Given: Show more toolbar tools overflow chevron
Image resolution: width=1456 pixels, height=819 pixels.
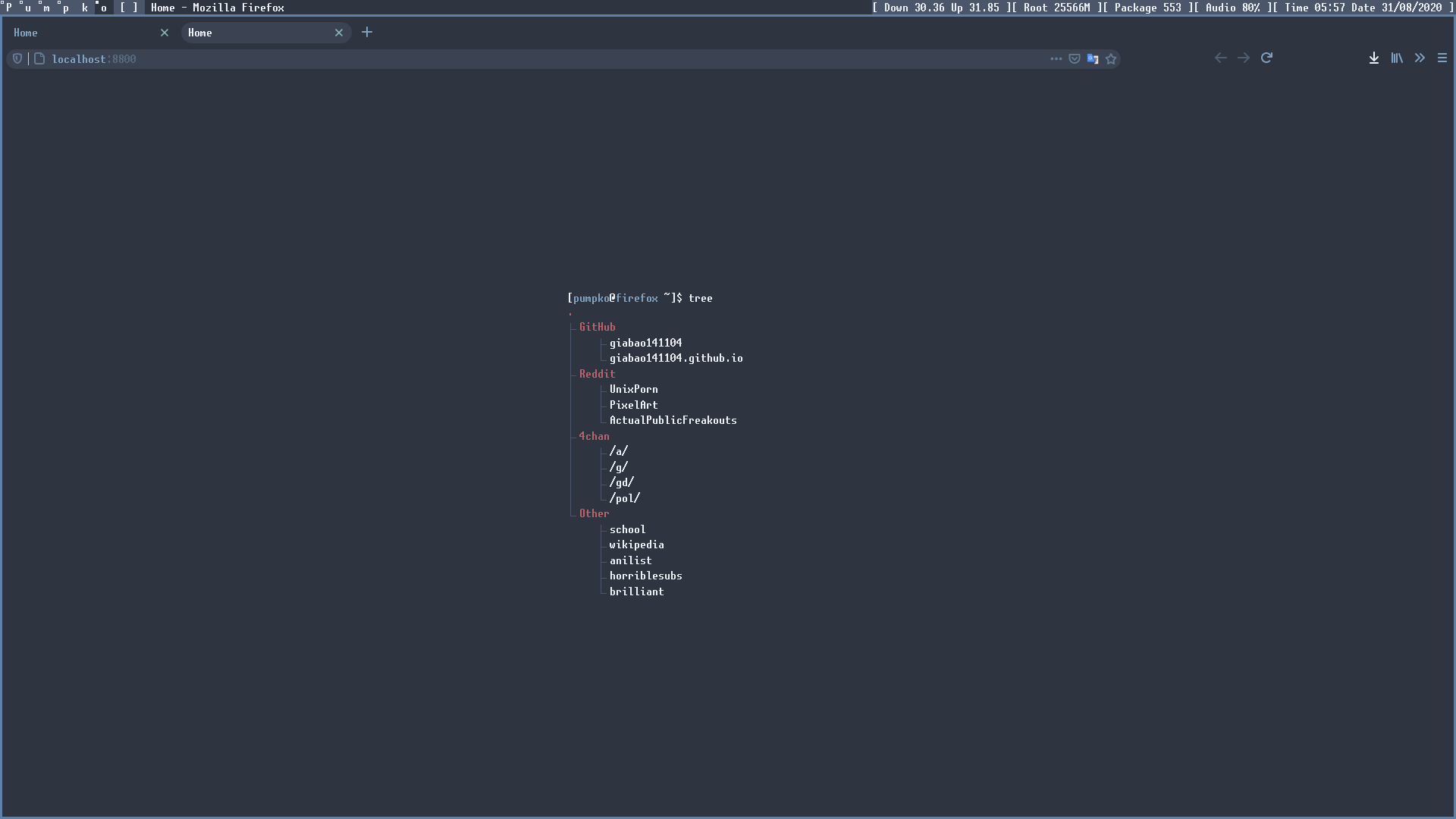Looking at the screenshot, I should (x=1420, y=58).
